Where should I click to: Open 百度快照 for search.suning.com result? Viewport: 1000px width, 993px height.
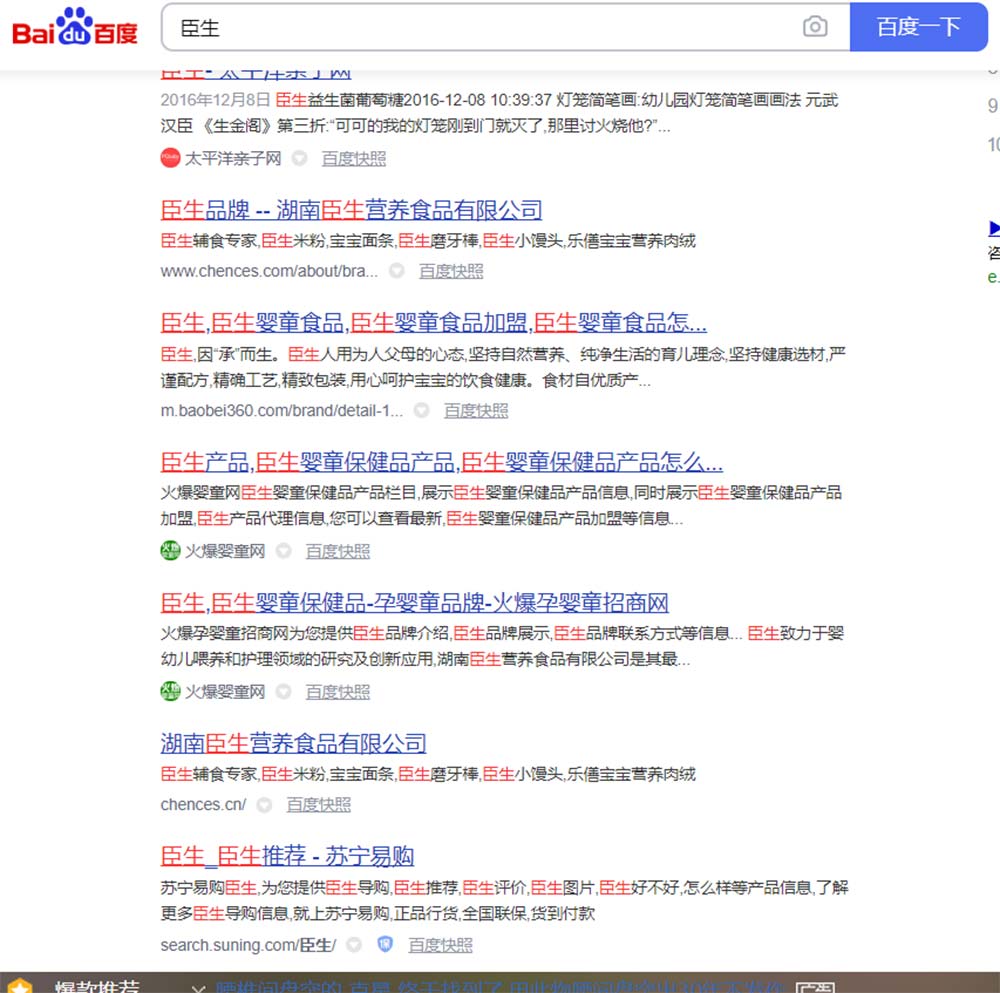coord(441,945)
